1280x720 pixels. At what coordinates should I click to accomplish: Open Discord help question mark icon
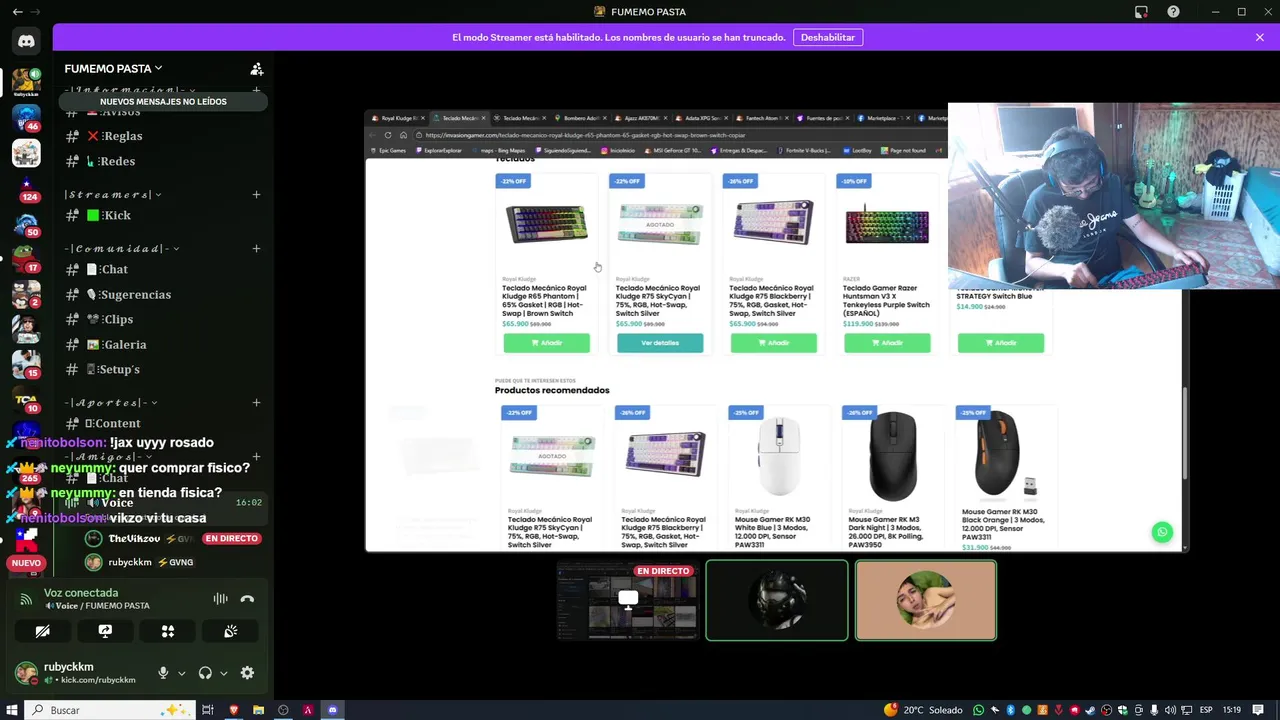(x=1173, y=12)
